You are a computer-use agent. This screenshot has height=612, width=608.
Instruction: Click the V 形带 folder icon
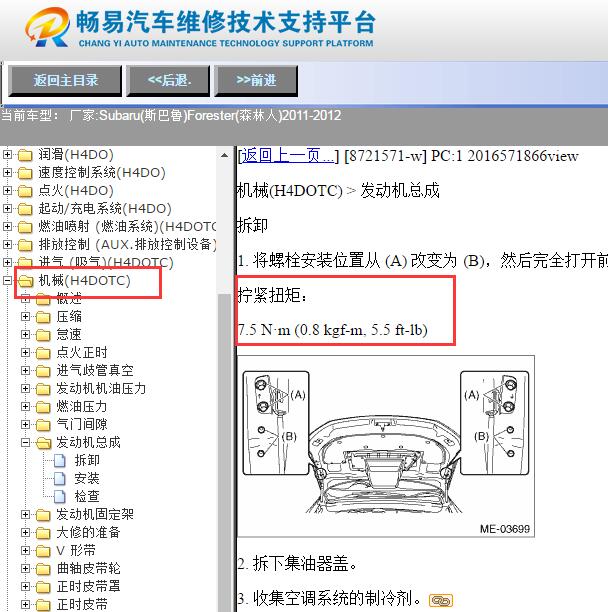tap(43, 551)
